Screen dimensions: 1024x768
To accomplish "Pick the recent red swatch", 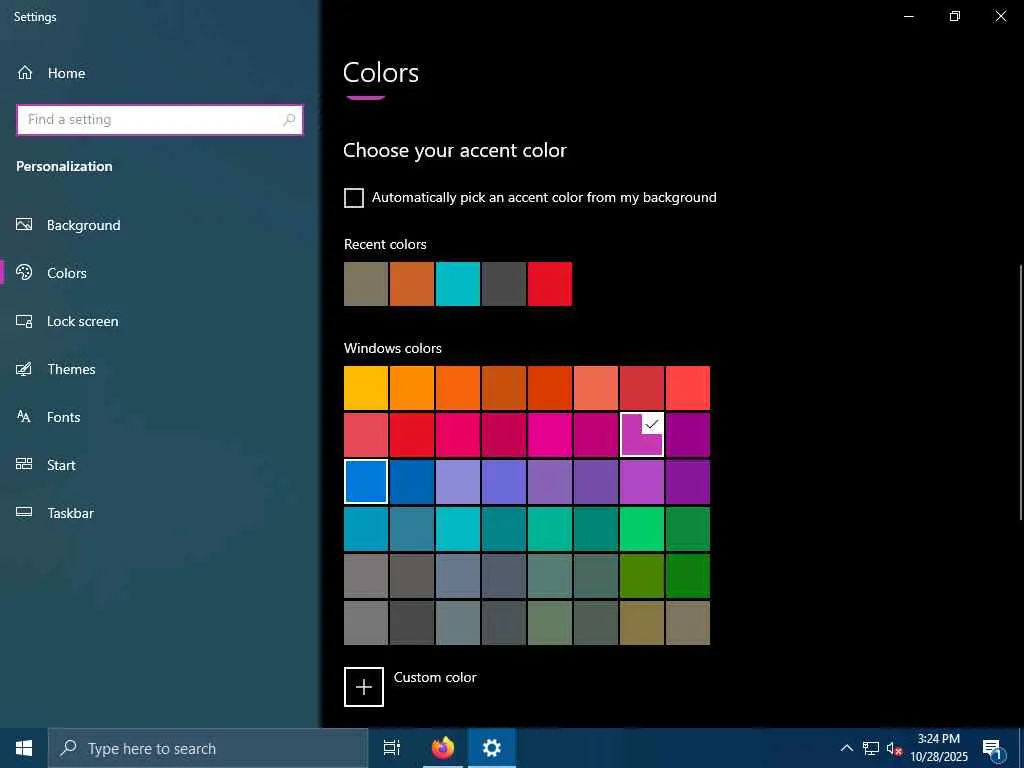I will pos(550,284).
